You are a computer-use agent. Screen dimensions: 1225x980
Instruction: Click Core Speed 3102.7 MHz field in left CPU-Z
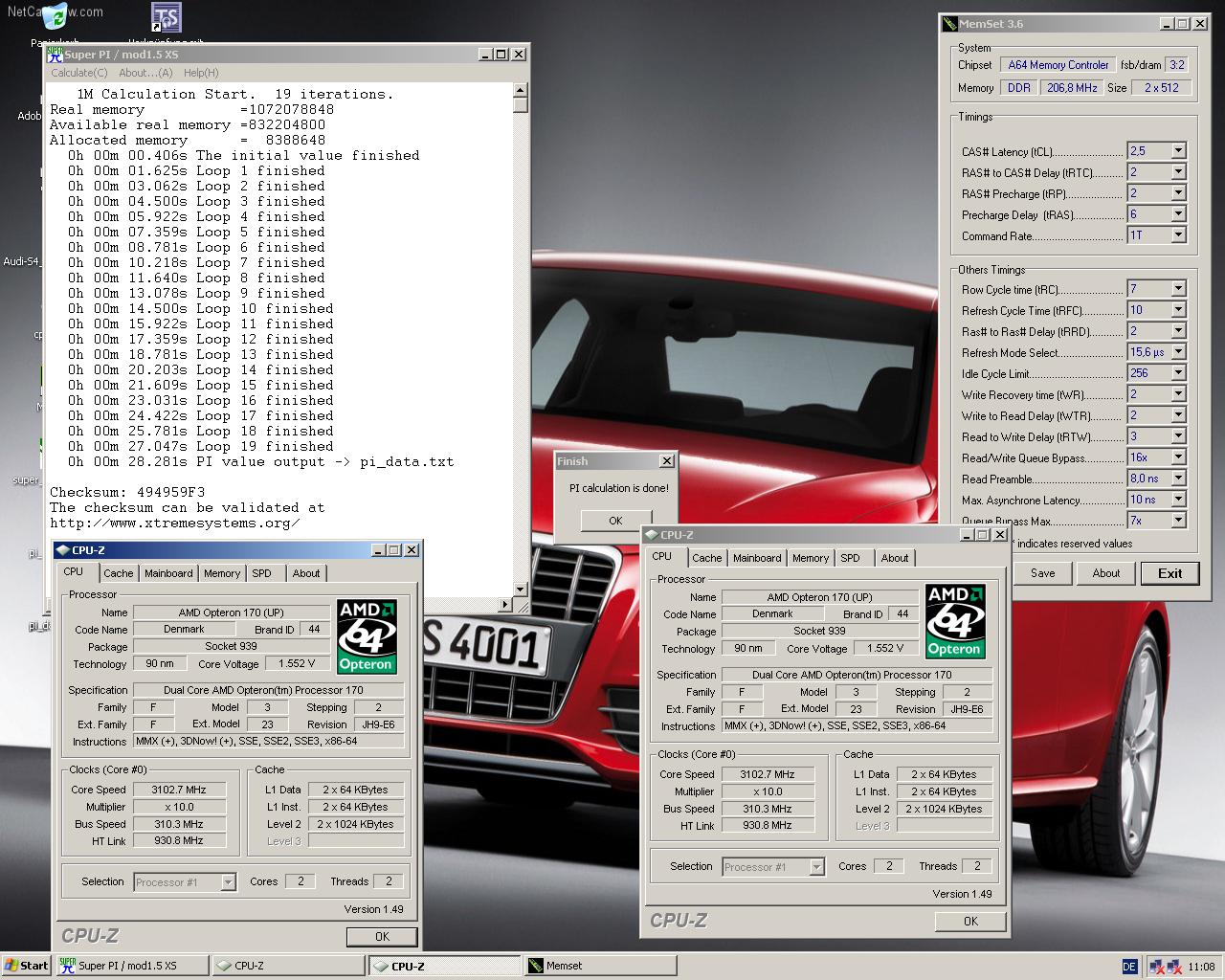pyautogui.click(x=178, y=790)
